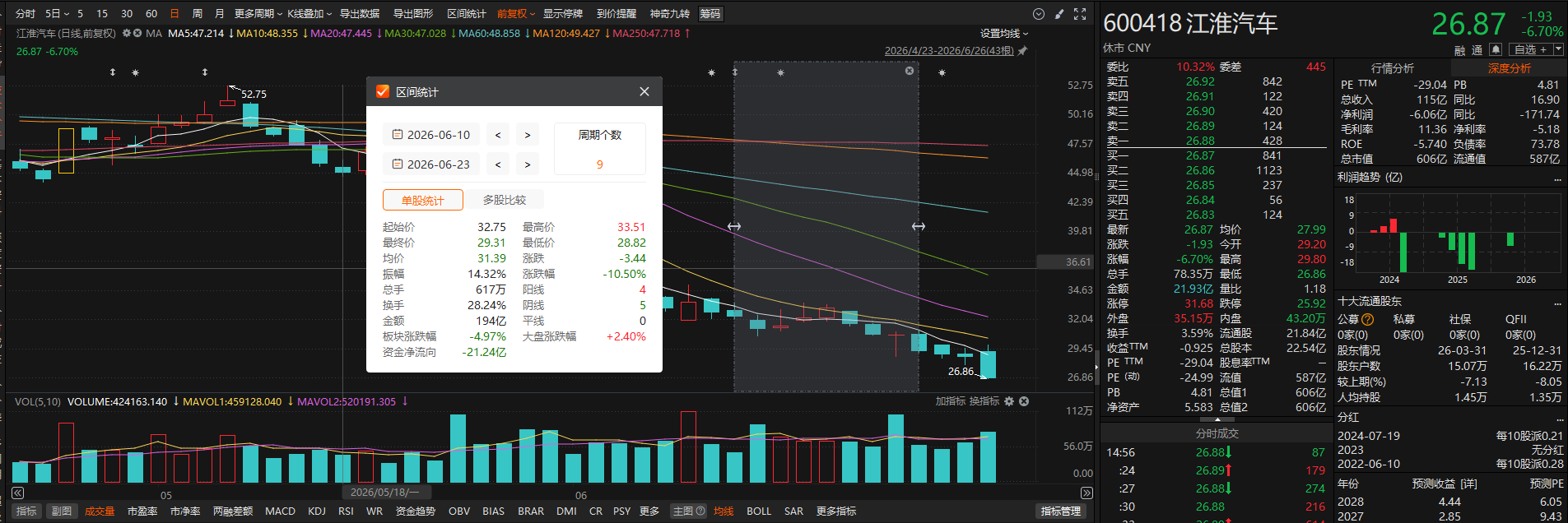Remove MA indicator with the x icon
This screenshot has height=523, width=1568.
[138, 34]
